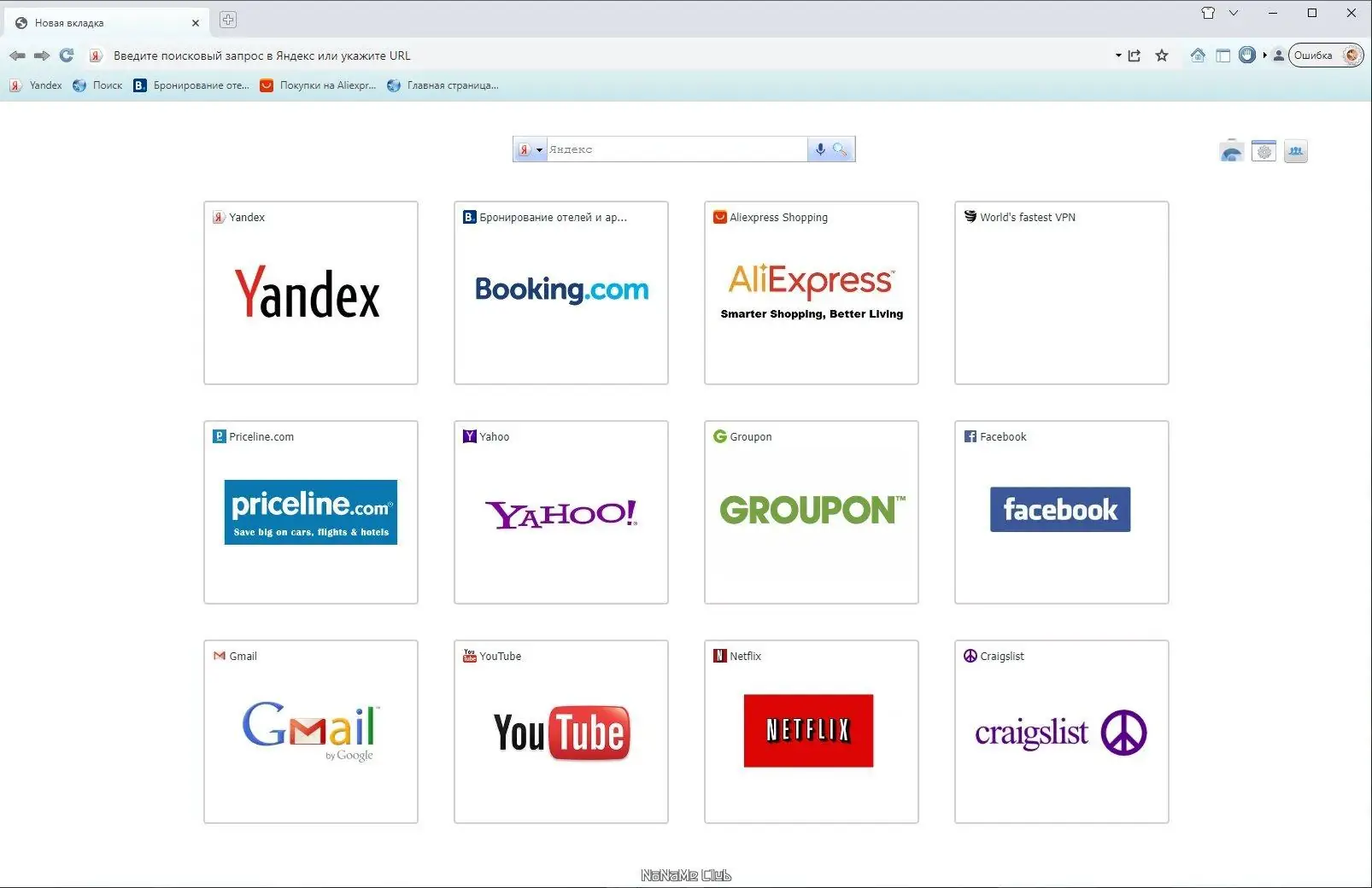This screenshot has width=1372, height=888.
Task: Open the Yahoo speed dial tile
Action: coord(561,512)
